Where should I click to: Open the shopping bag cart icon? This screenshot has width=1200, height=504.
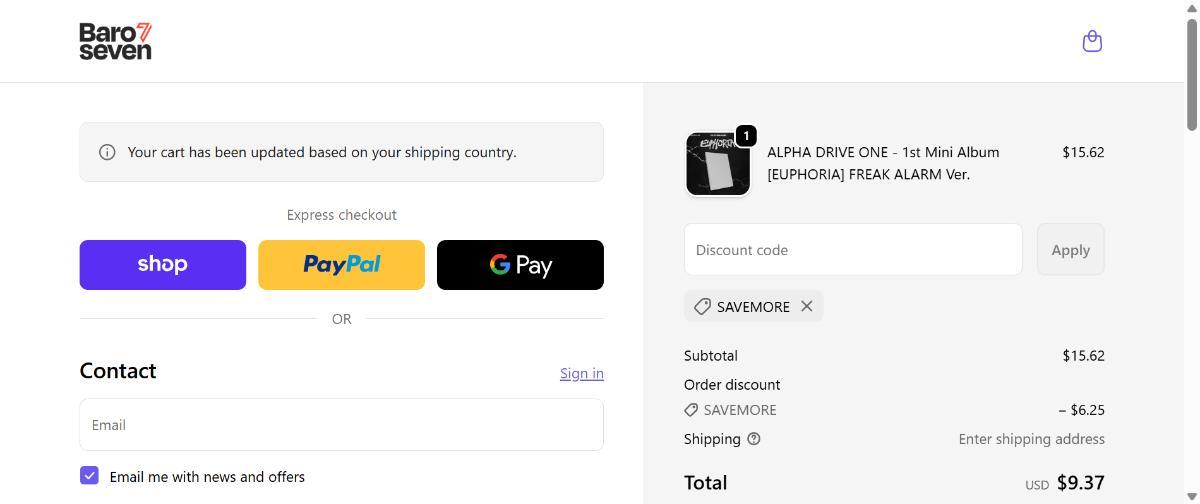coord(1092,41)
